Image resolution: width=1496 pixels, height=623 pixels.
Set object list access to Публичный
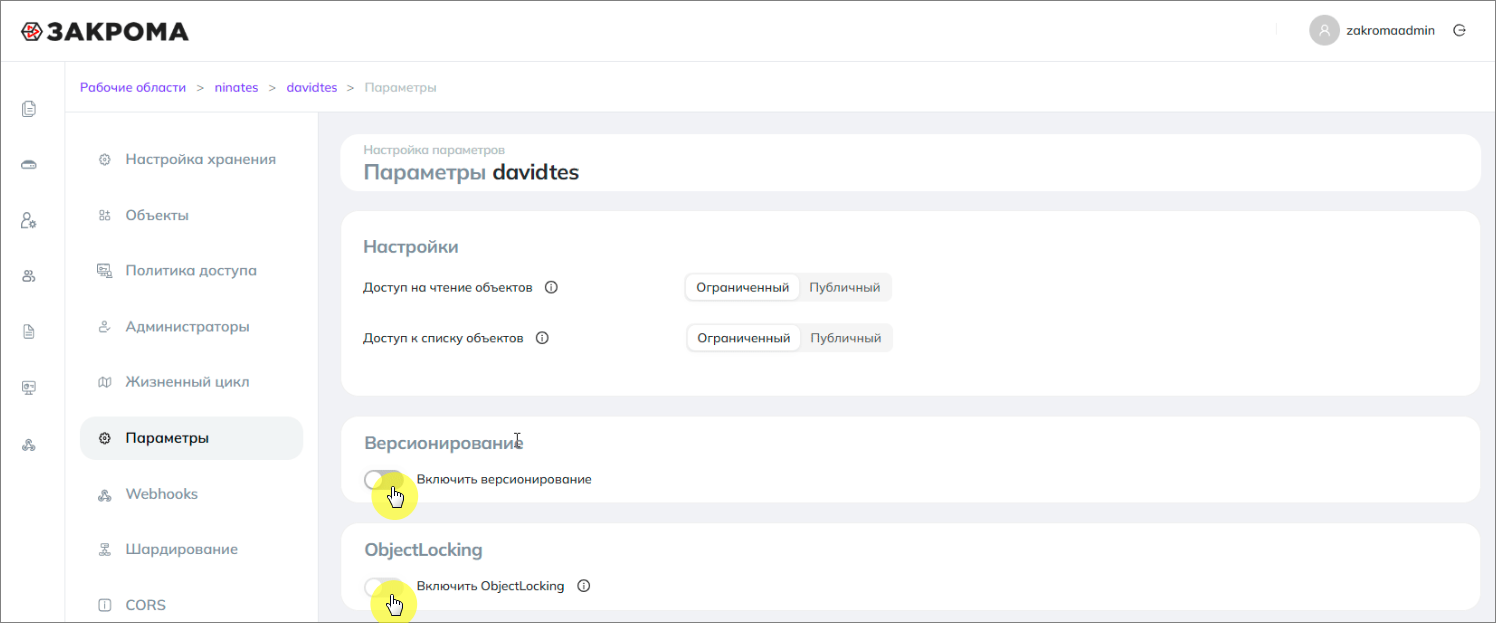(846, 338)
